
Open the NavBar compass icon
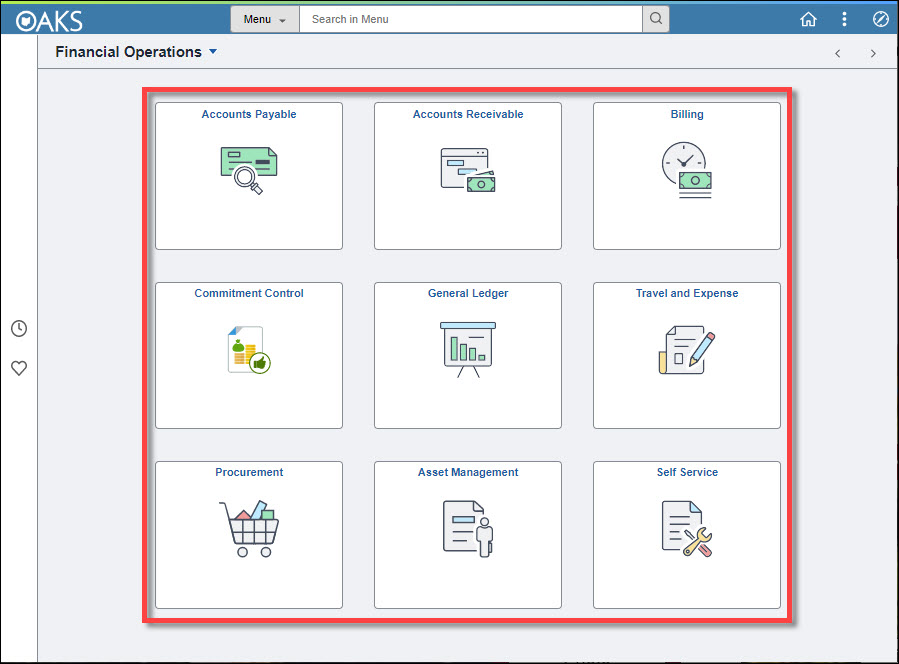(x=881, y=19)
